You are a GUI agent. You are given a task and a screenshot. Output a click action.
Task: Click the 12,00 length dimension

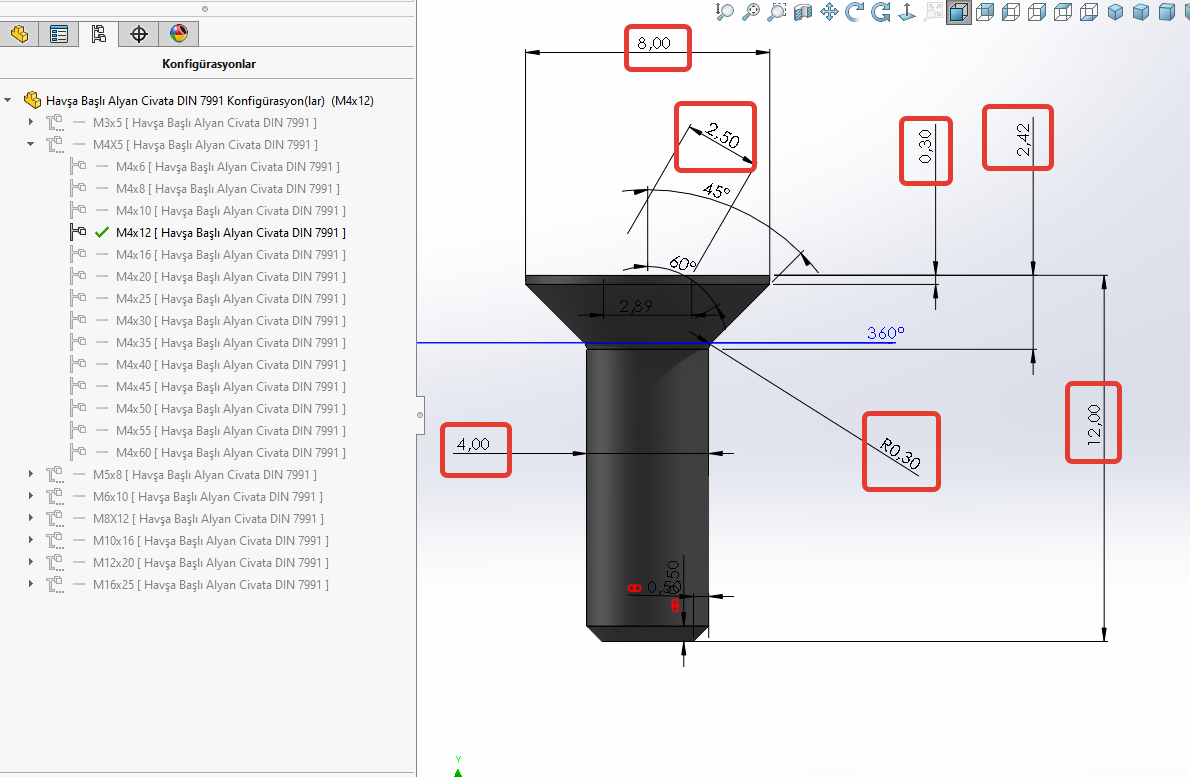pyautogui.click(x=1093, y=423)
